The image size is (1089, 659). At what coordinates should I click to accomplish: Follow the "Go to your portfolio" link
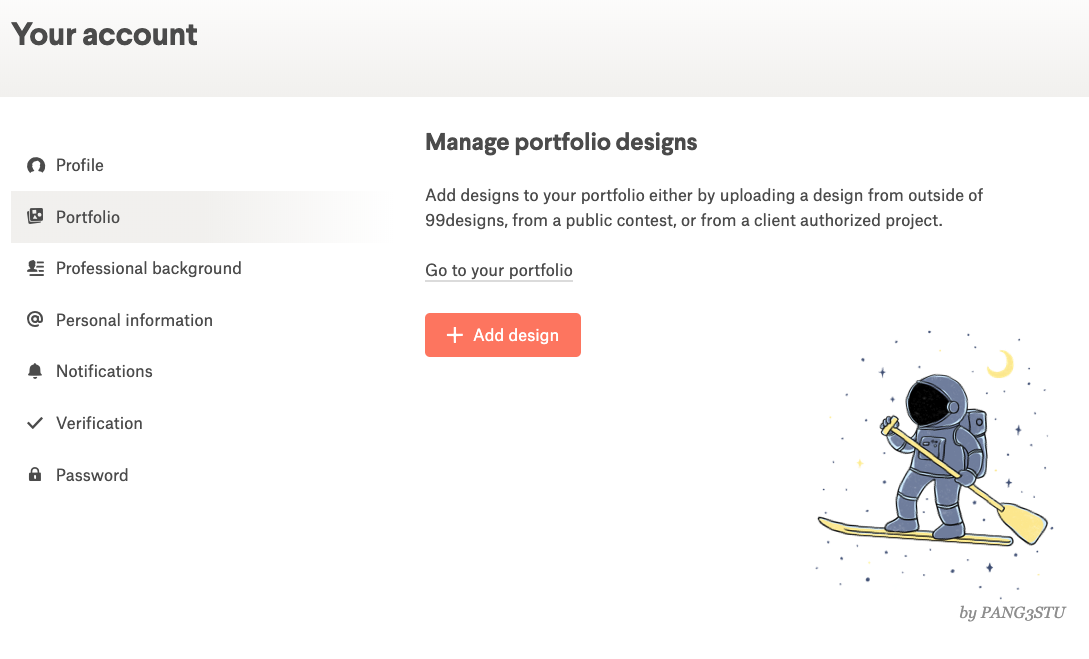499,270
